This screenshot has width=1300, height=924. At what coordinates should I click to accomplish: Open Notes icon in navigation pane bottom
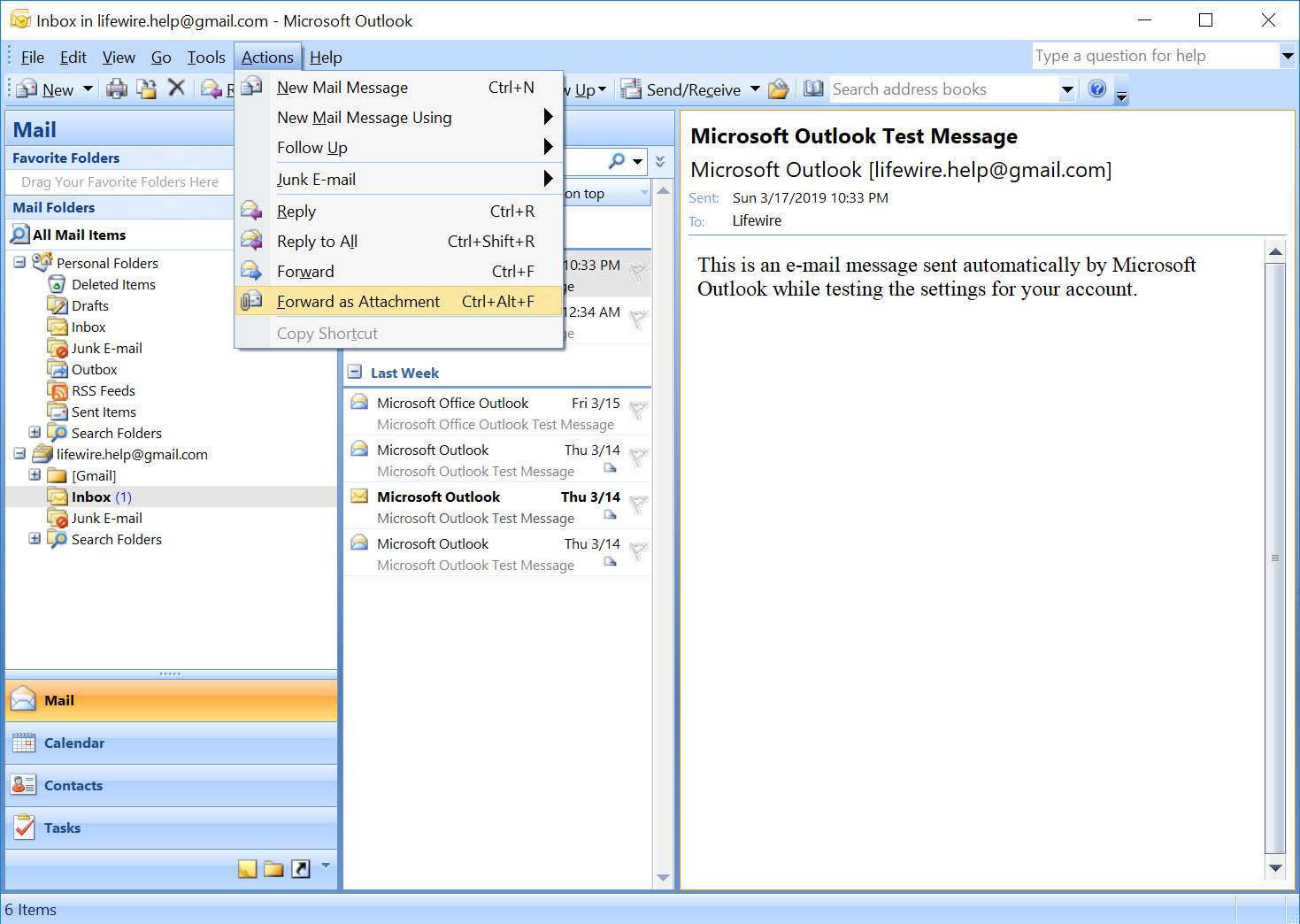[248, 868]
